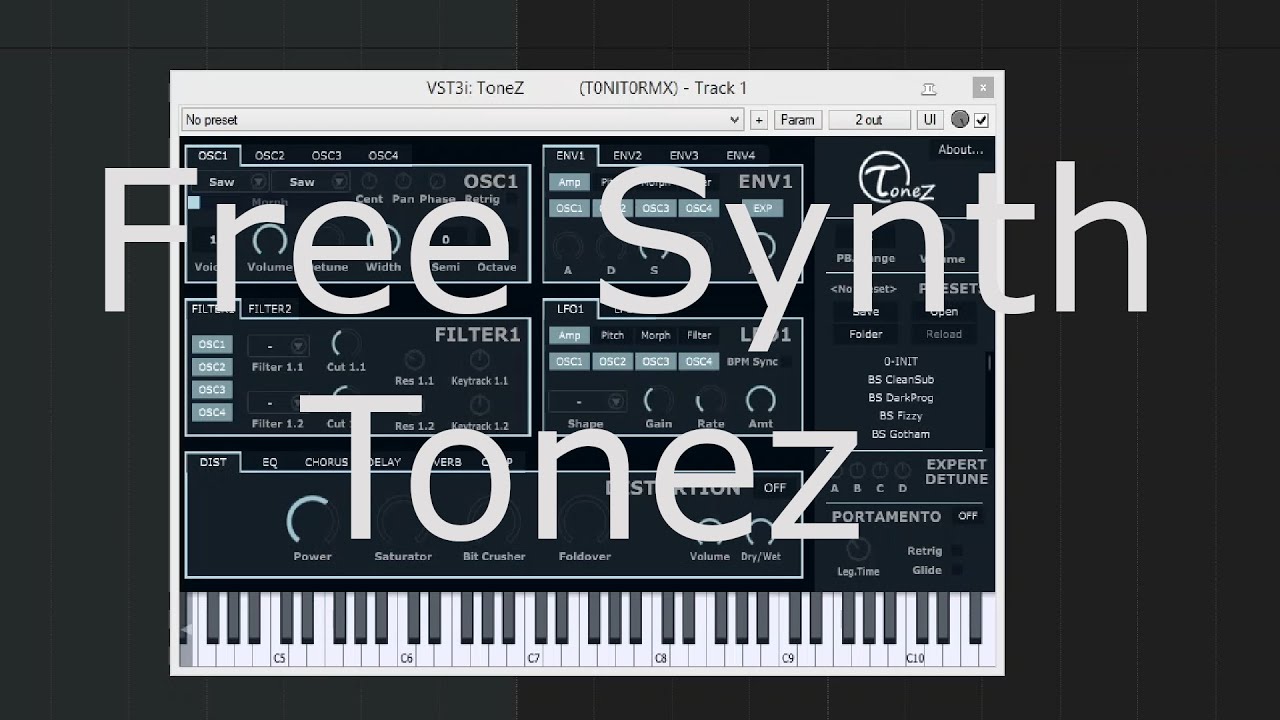Click the OSC1 Phase knob

click(437, 181)
